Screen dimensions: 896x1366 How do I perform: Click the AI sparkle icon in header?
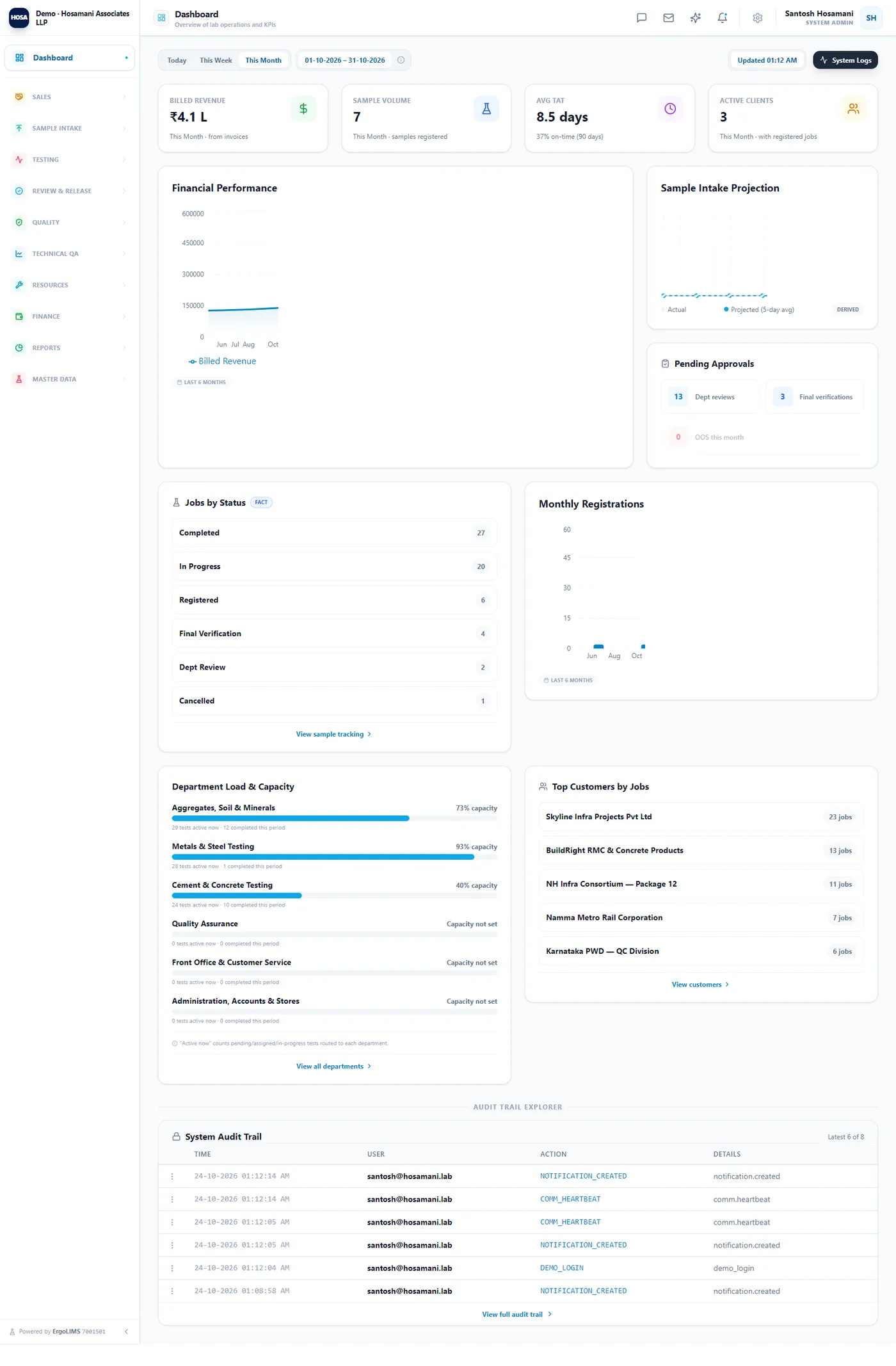coord(695,18)
